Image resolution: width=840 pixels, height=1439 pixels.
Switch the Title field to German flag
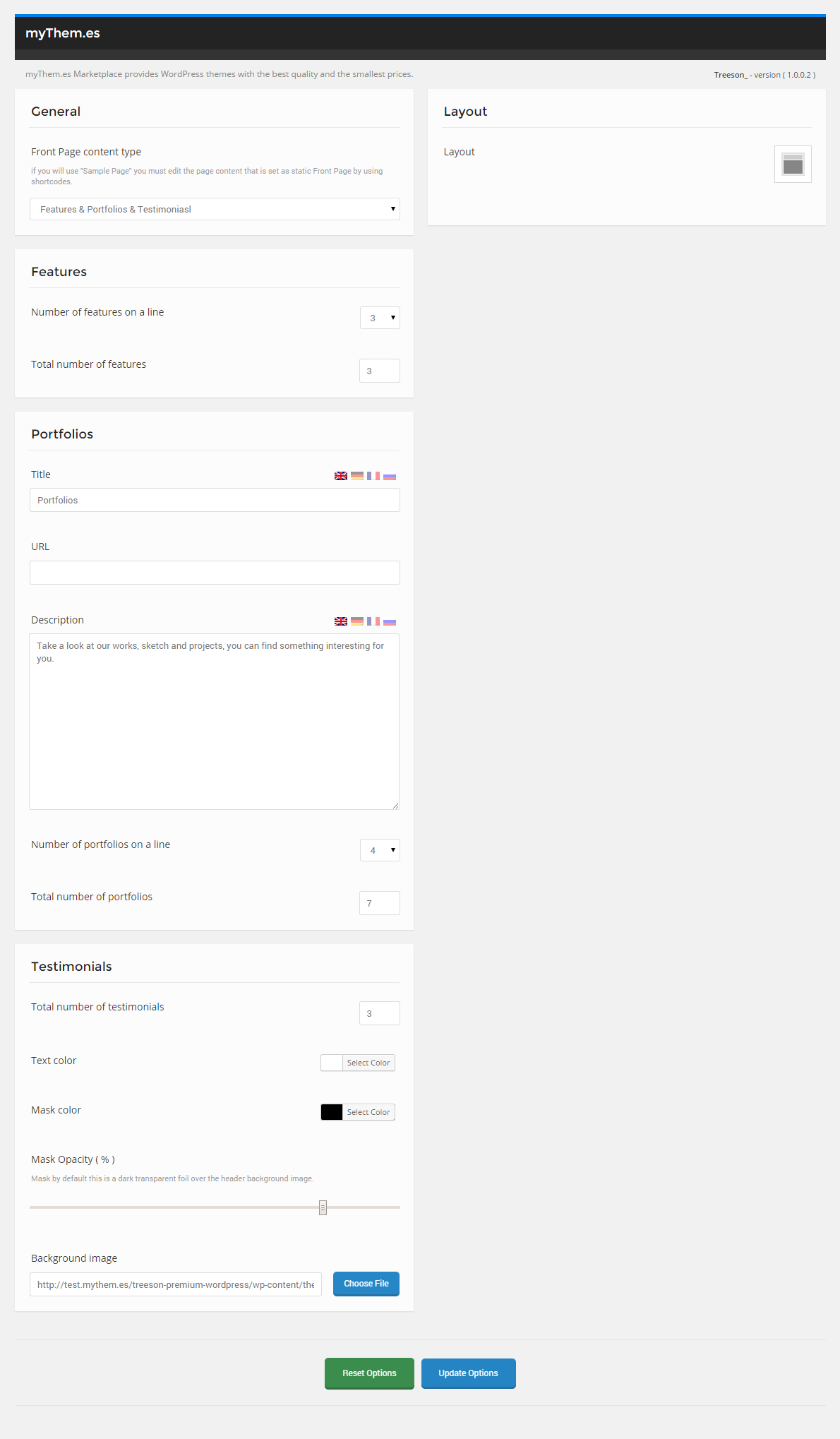(357, 476)
